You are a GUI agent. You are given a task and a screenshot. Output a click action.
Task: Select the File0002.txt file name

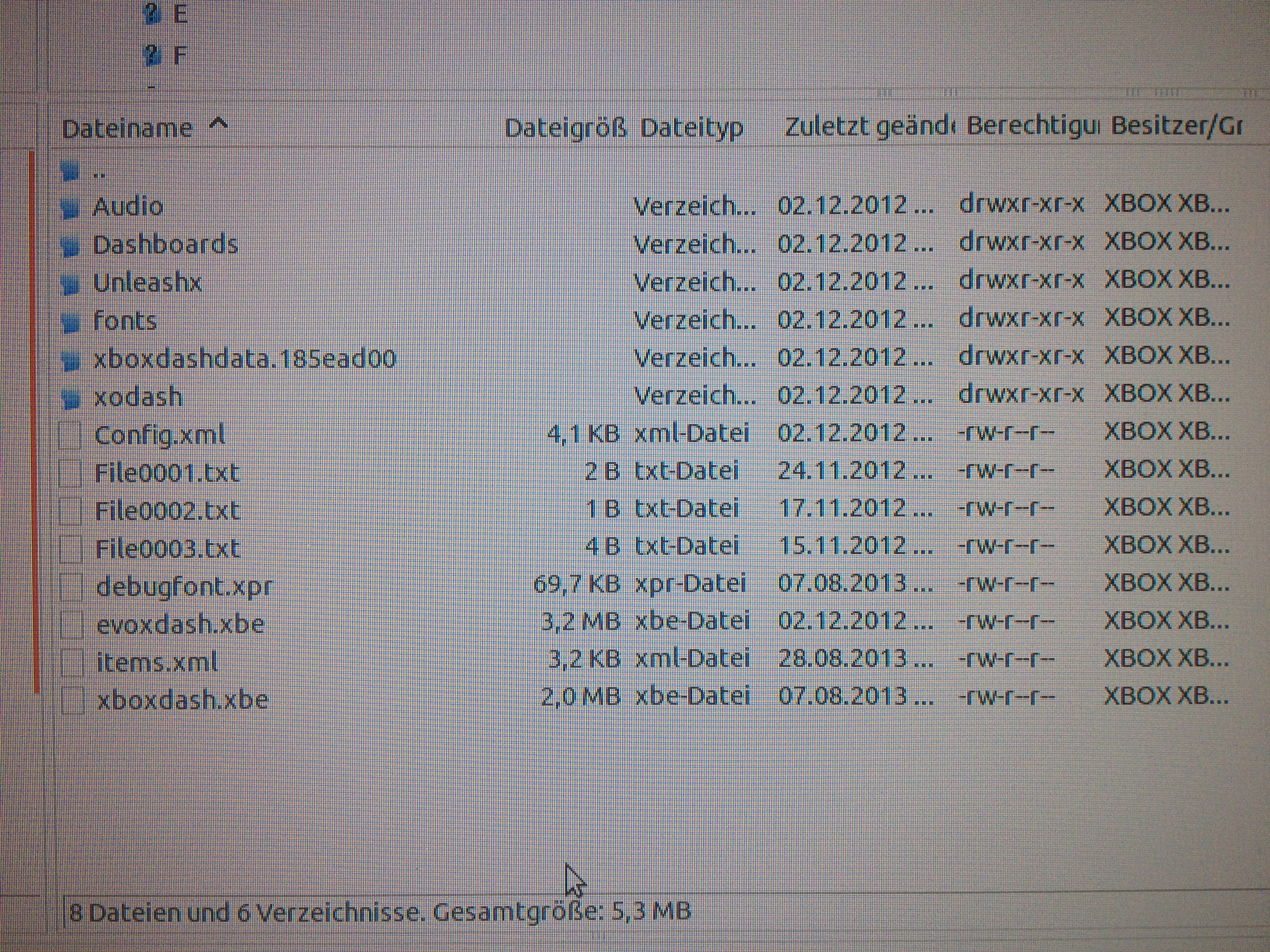(167, 511)
